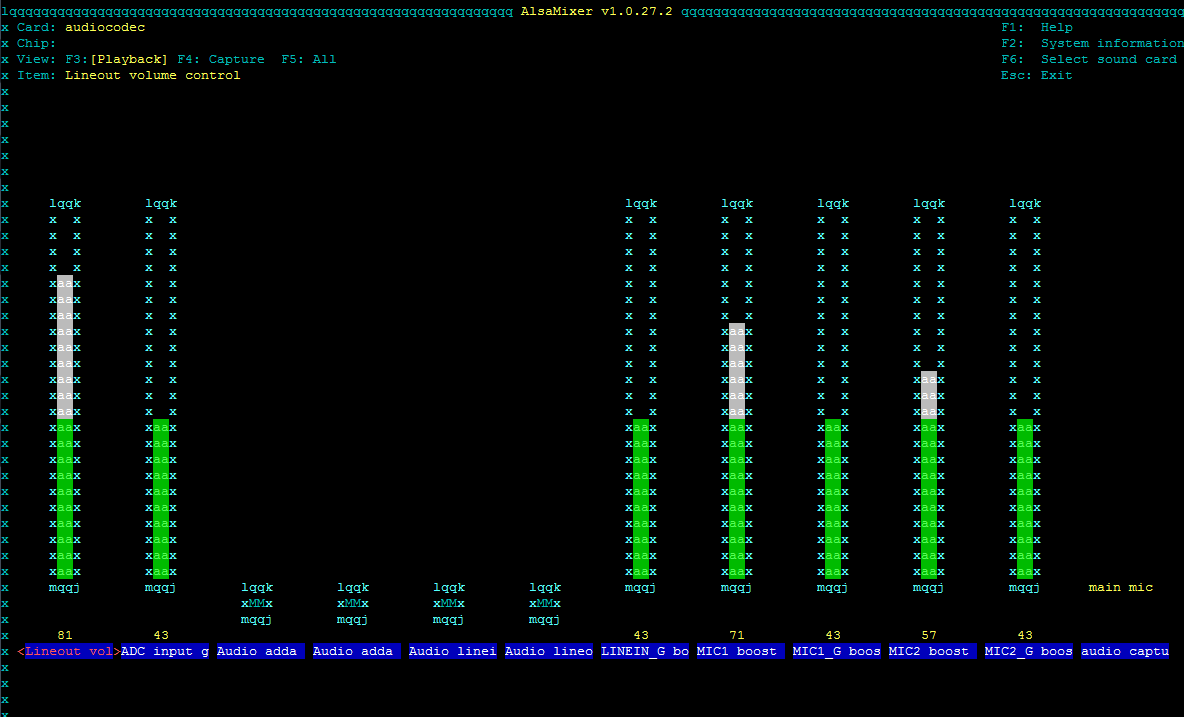1184x717 pixels.
Task: Click the Esc Exit entry
Action: 1037,75
